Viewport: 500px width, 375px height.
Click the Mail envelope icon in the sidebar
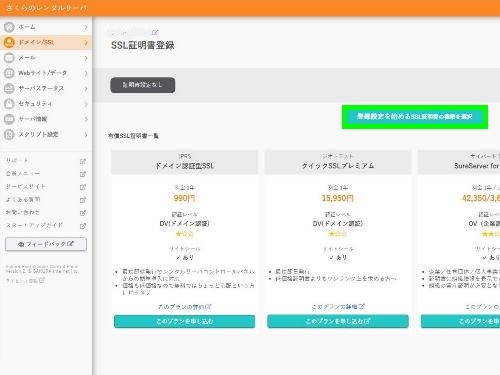(9, 58)
